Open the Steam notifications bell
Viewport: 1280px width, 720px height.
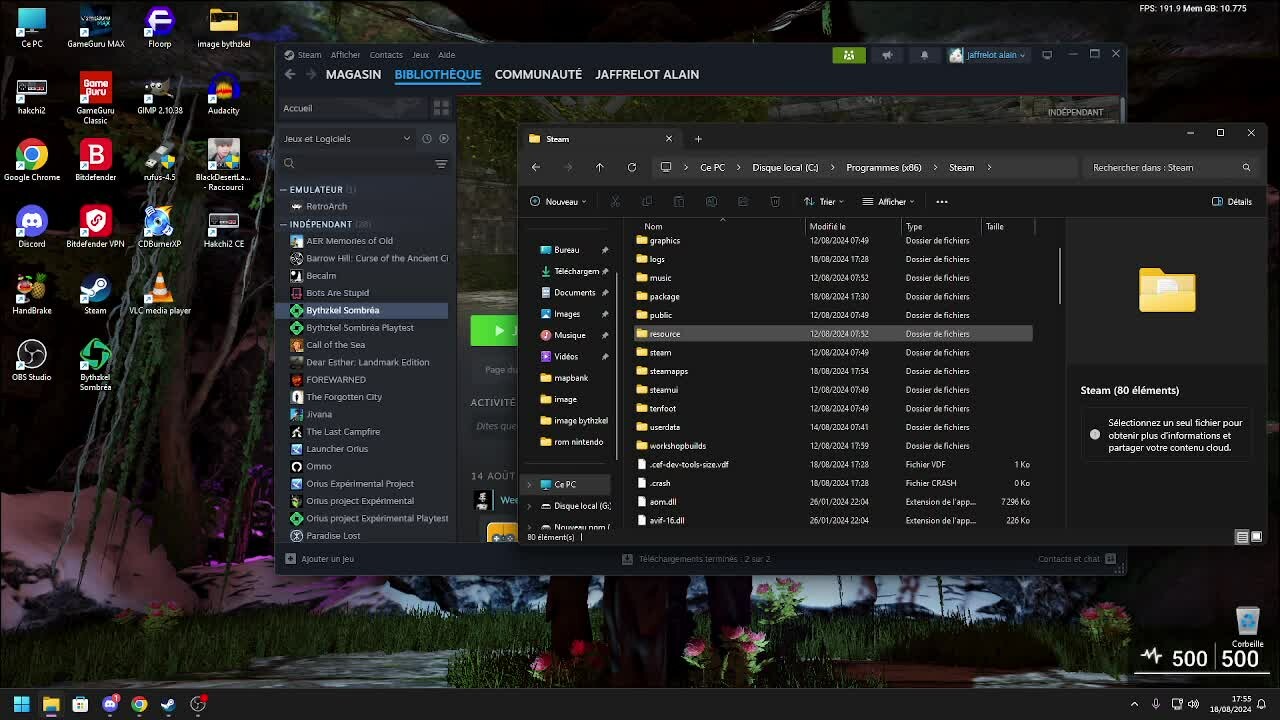pyautogui.click(x=924, y=55)
